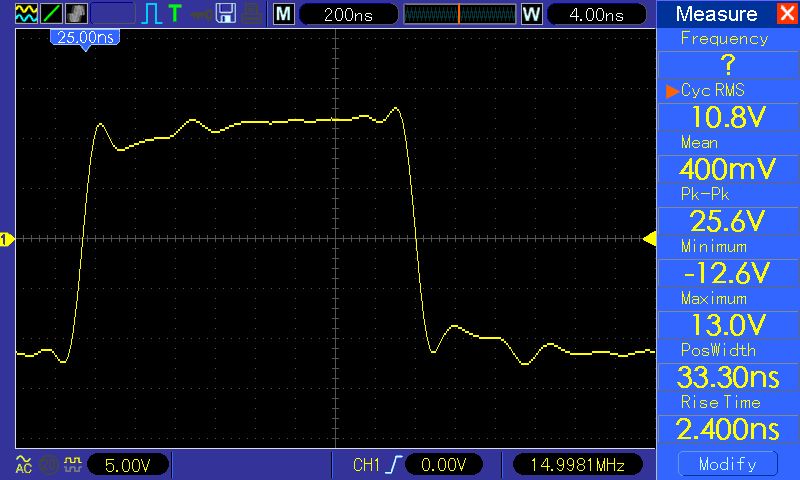
Task: Select the Minimum measurement item
Action: pyautogui.click(x=714, y=246)
